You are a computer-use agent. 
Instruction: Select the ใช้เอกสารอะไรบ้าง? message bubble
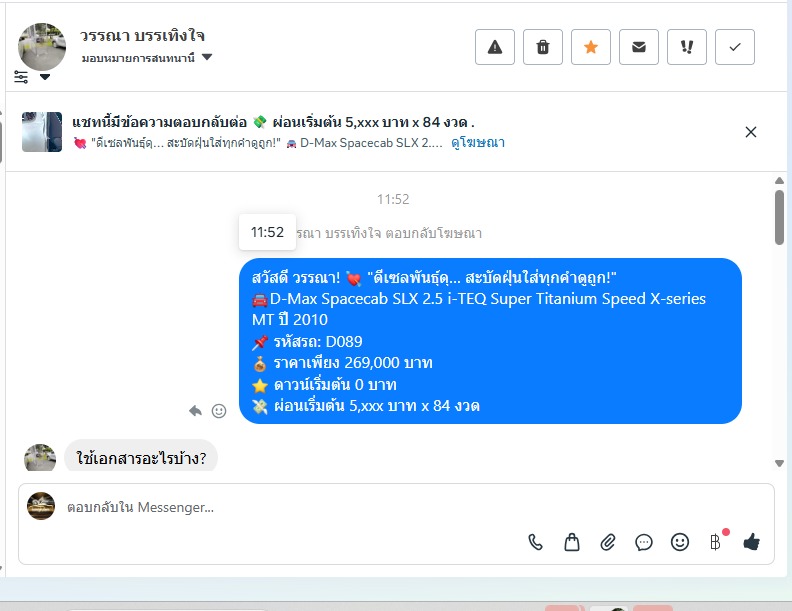pyautogui.click(x=141, y=457)
